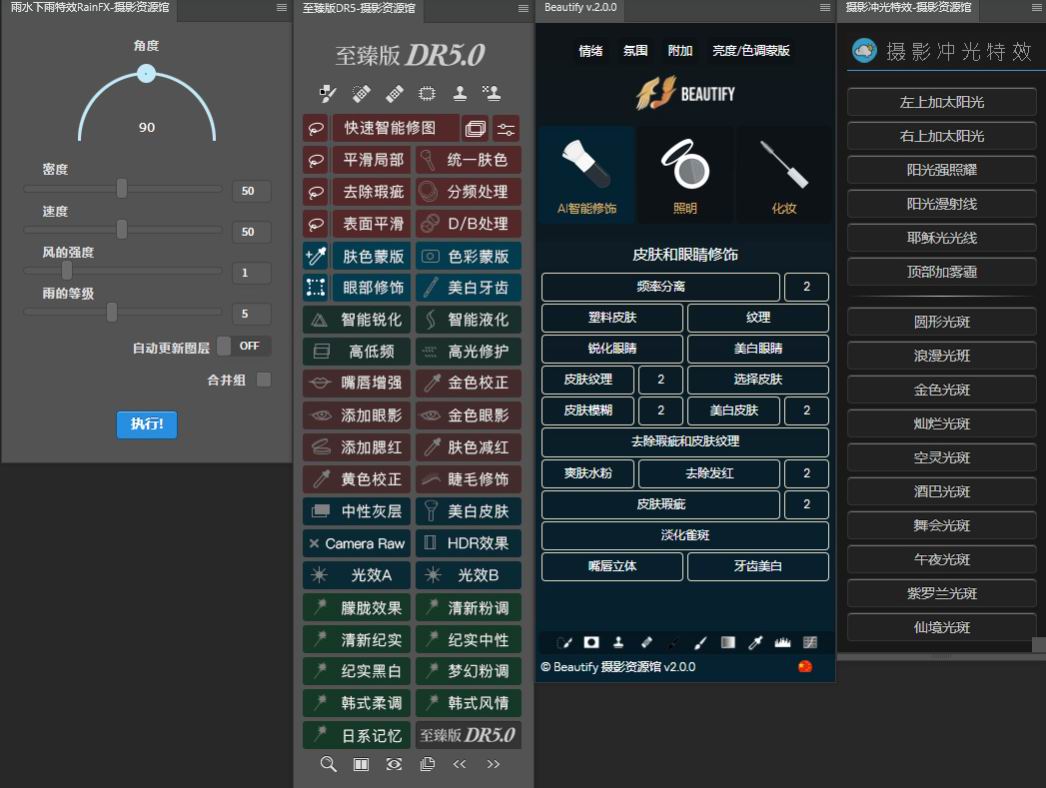Click the 雨的等级 value field showing 5

252,314
